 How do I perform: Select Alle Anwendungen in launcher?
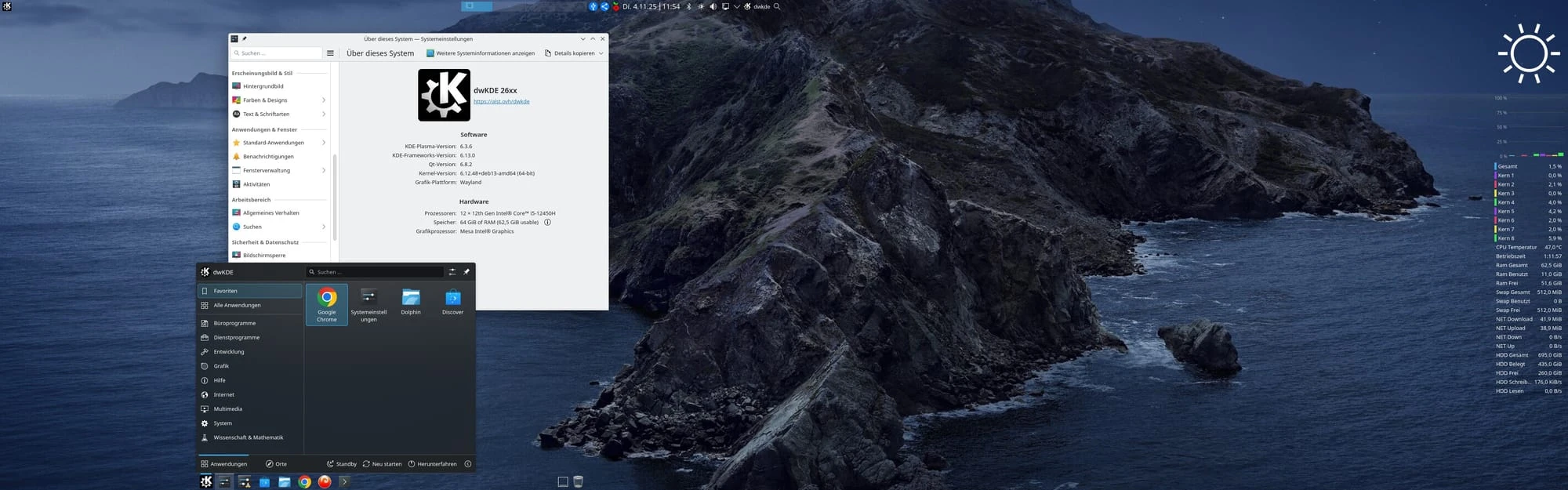tap(250, 306)
